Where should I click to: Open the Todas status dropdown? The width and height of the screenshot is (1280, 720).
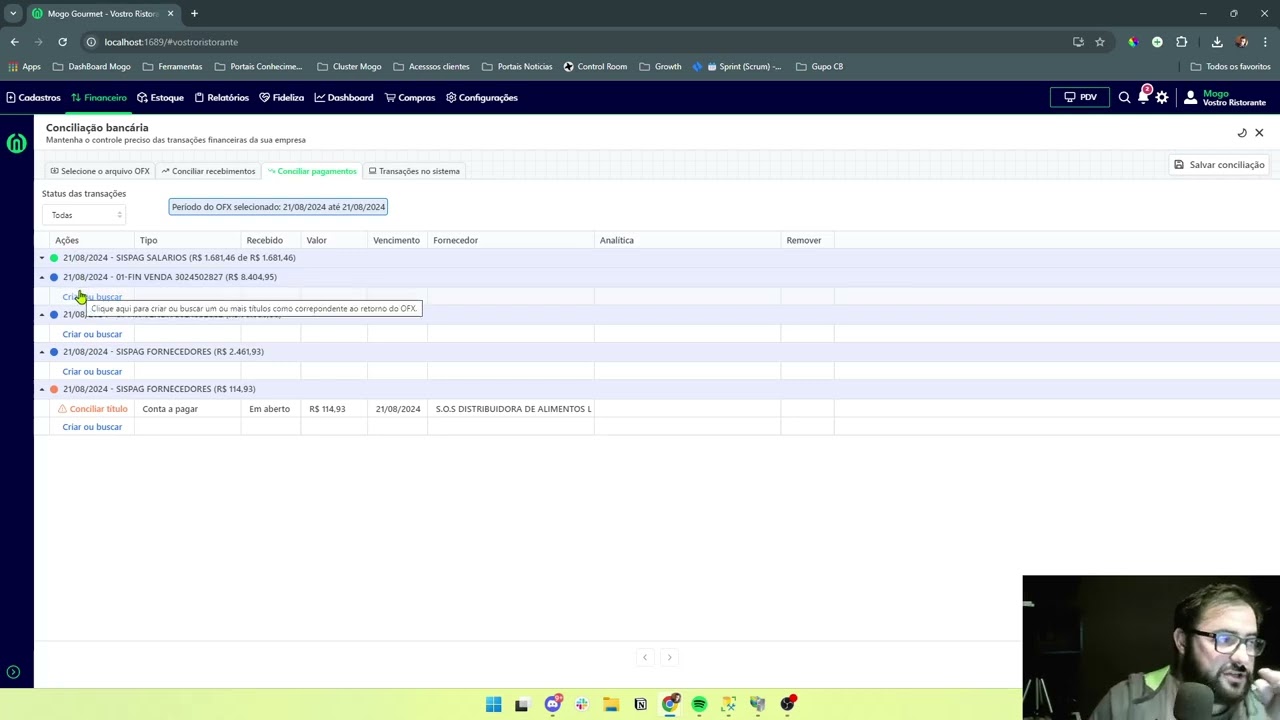[83, 215]
